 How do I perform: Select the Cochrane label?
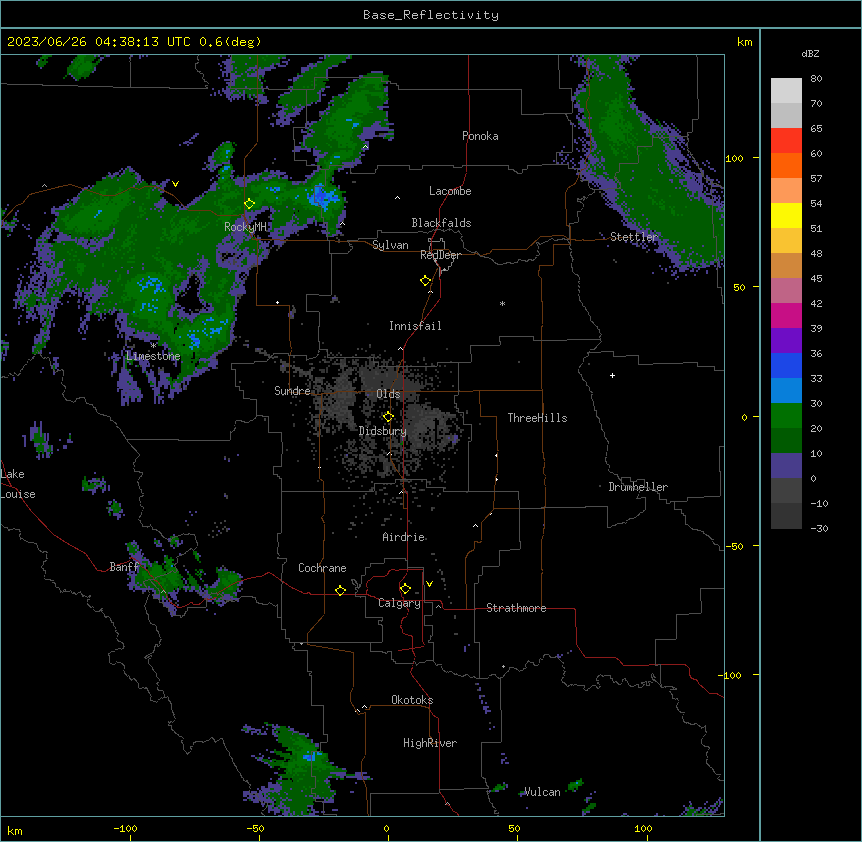pos(322,568)
